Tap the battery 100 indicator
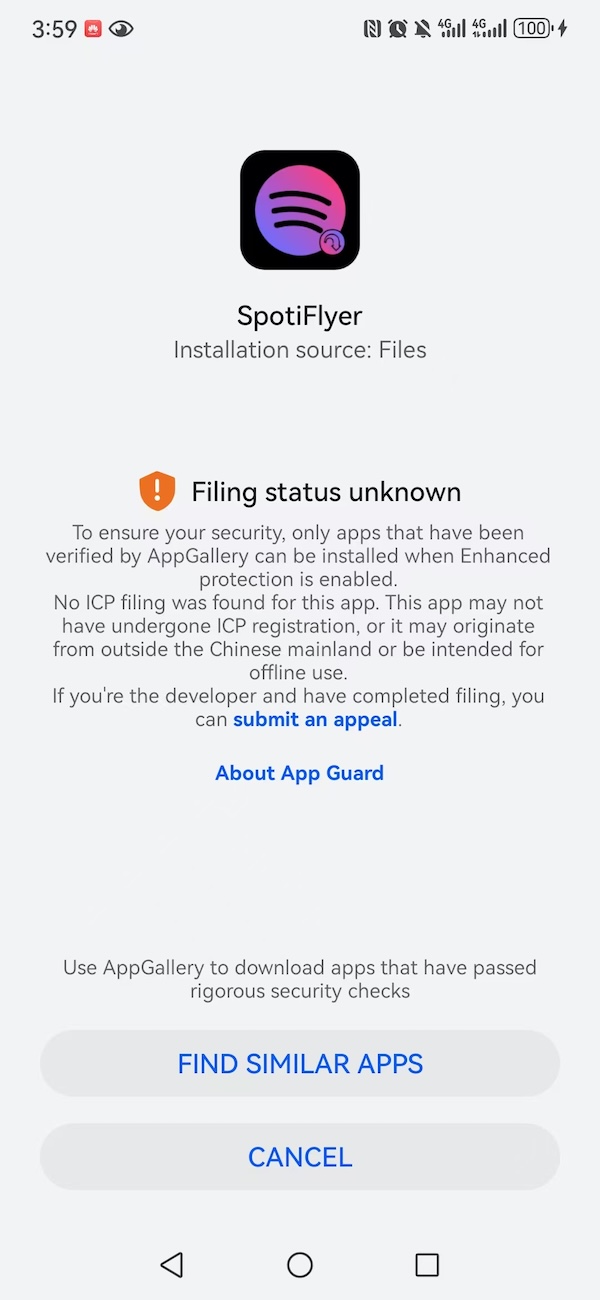600x1300 pixels. (533, 29)
